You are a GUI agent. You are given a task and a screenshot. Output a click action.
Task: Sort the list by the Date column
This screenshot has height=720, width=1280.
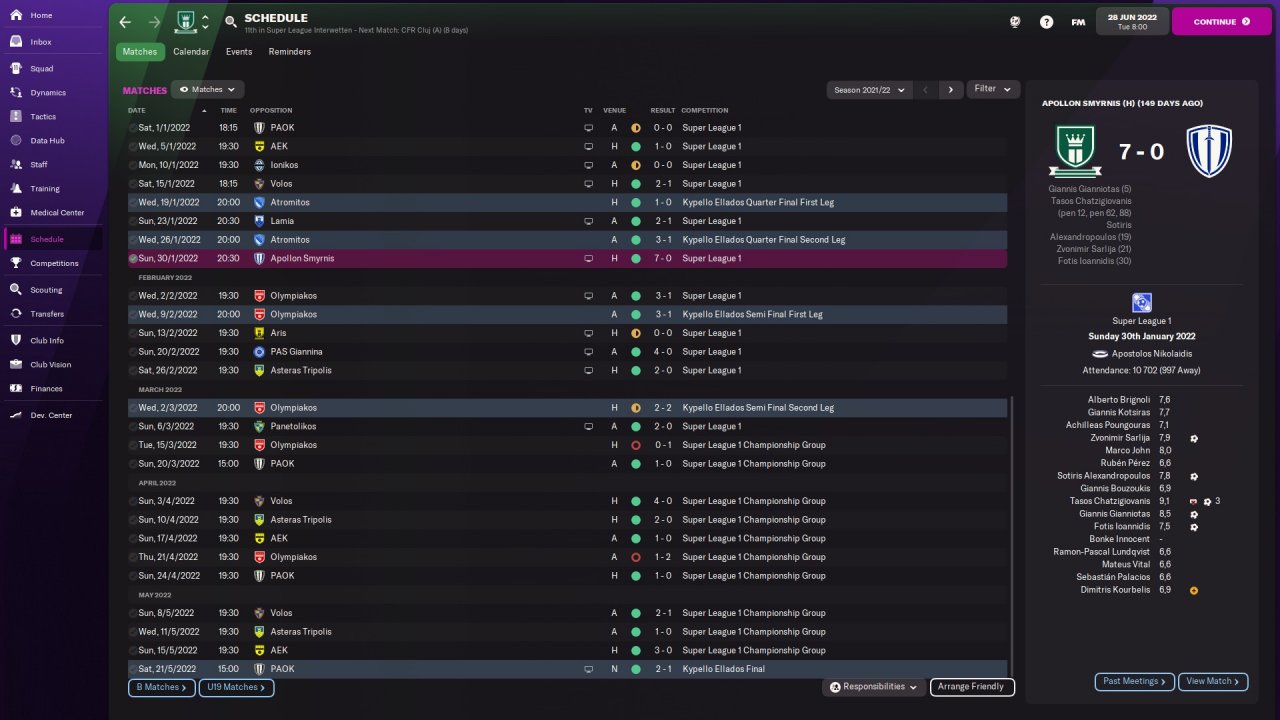click(x=137, y=110)
